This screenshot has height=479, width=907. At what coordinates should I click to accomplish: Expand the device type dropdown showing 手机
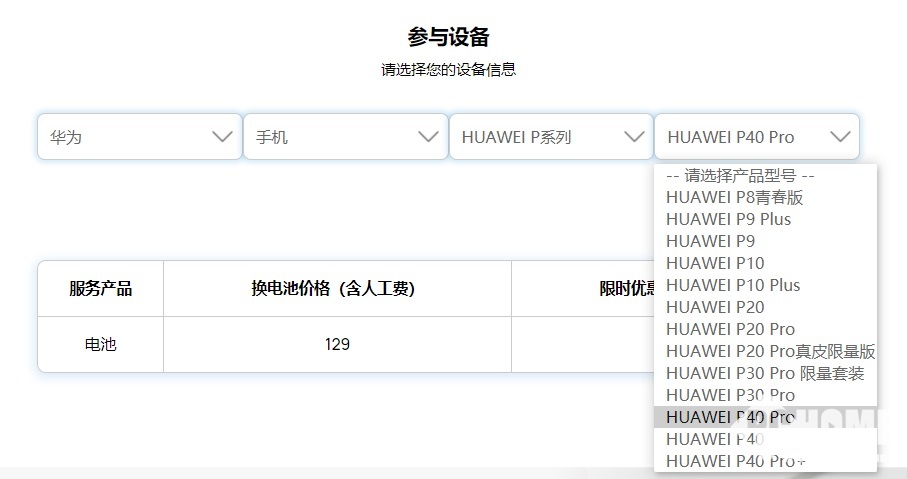(x=345, y=137)
